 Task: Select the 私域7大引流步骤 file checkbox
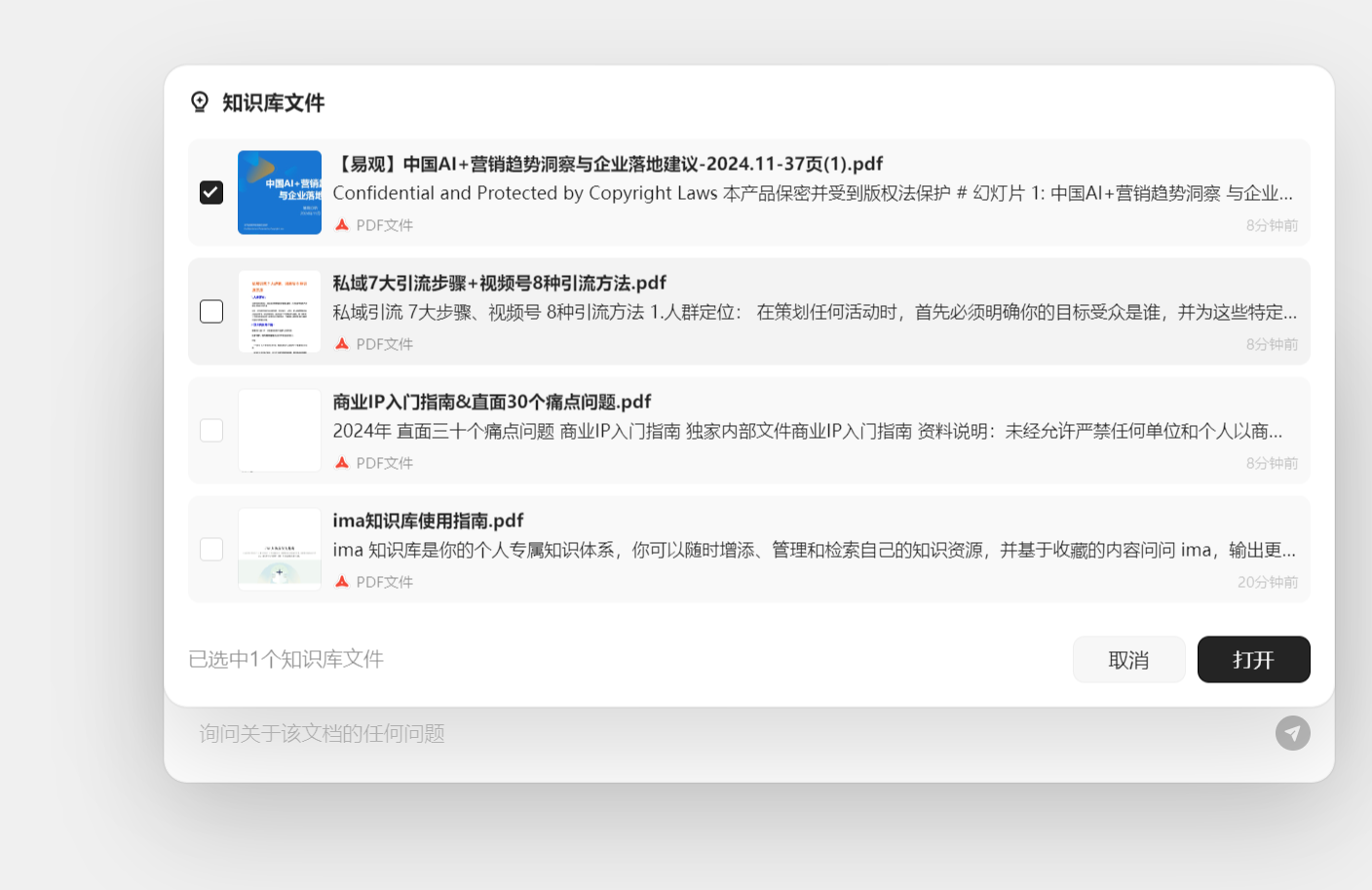pyautogui.click(x=210, y=311)
